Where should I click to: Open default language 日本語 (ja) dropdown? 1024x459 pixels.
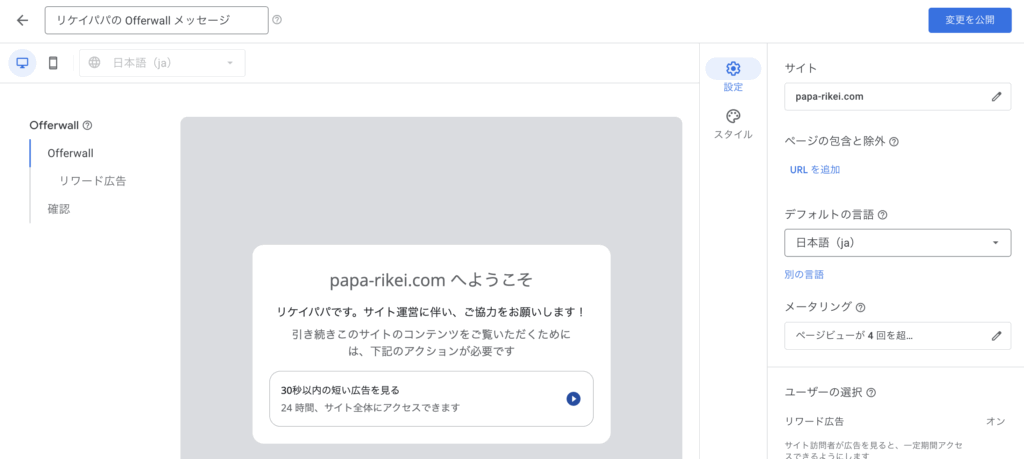coord(897,243)
